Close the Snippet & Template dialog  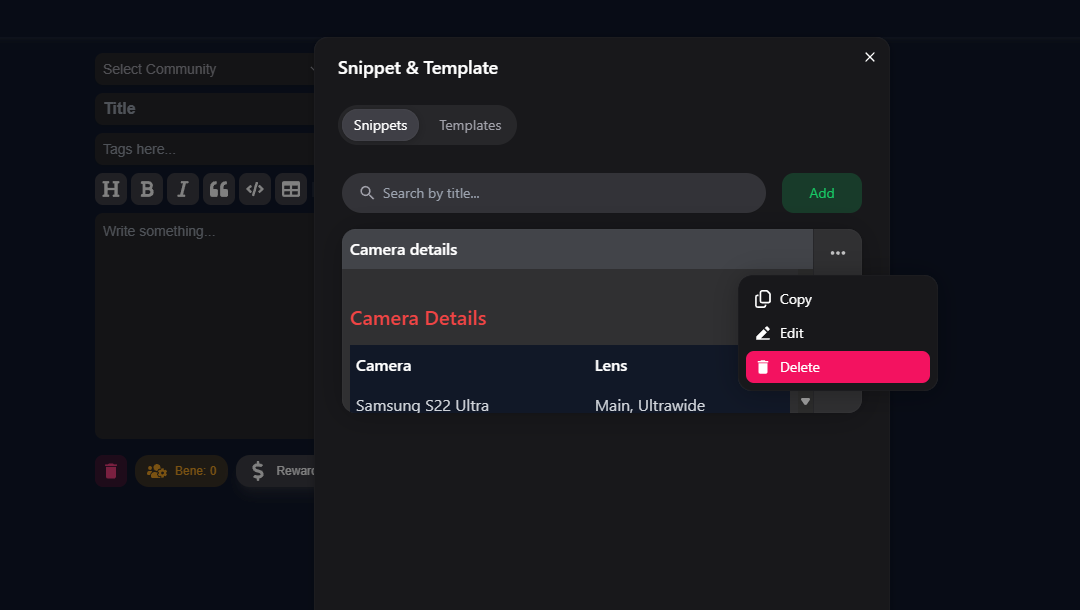pos(870,57)
